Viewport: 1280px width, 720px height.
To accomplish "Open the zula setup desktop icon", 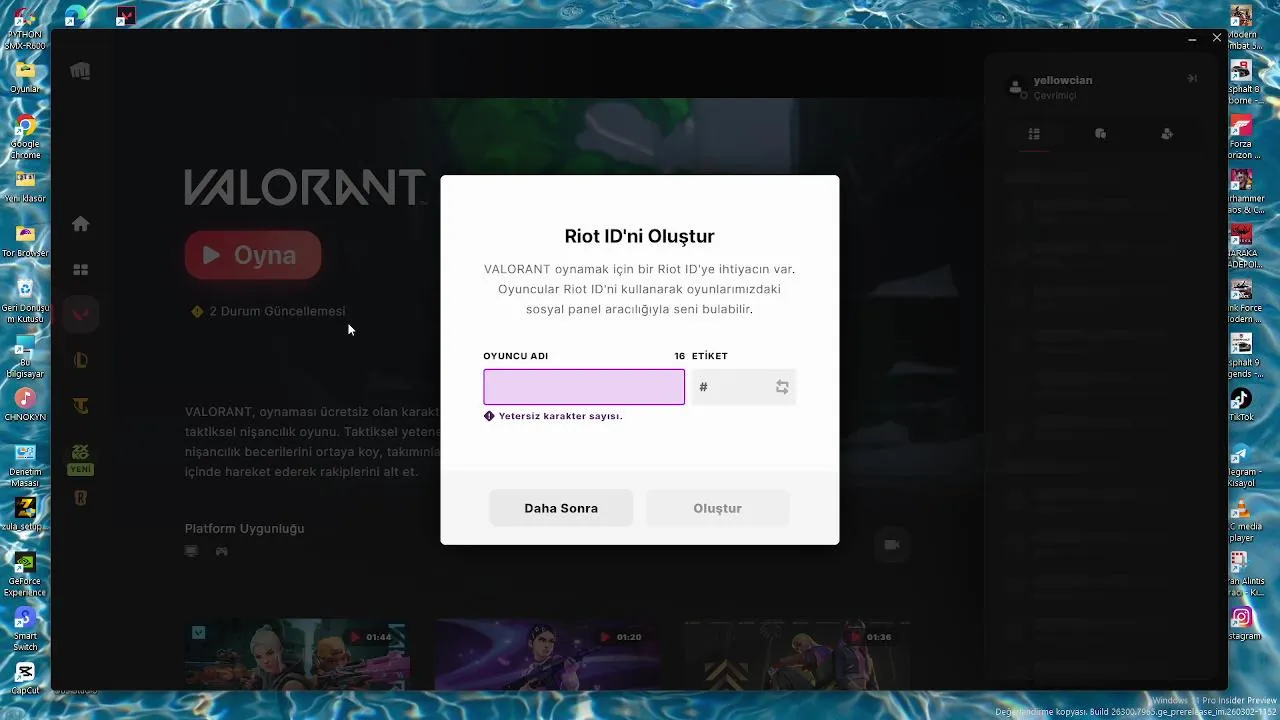I will click(x=25, y=515).
